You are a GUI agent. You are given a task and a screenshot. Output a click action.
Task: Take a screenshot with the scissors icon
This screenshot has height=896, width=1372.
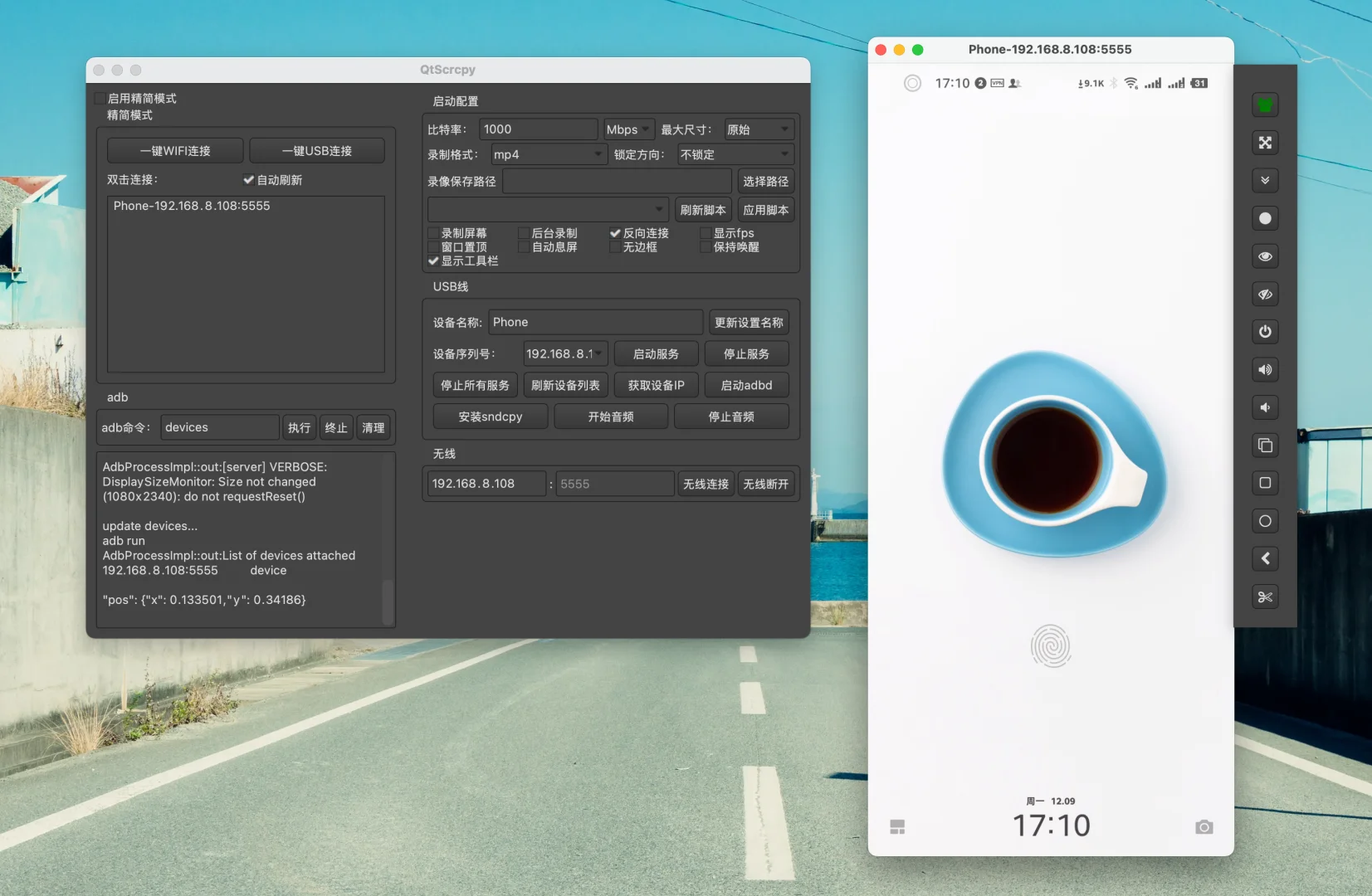pos(1265,597)
